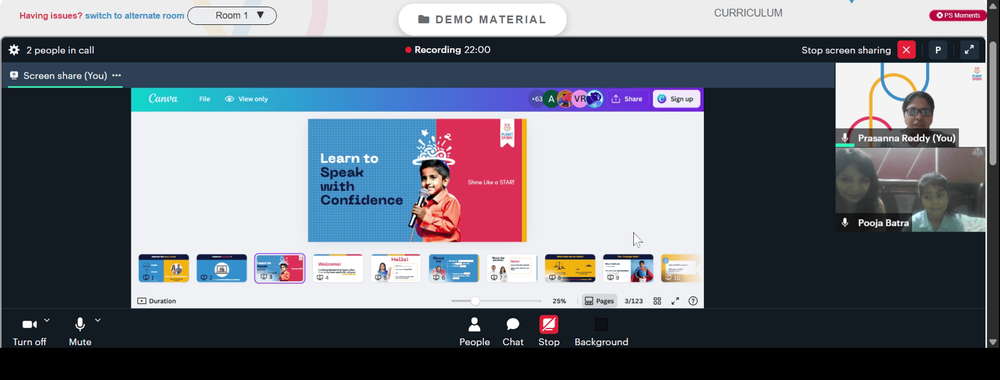This screenshot has width=1000, height=380.
Task: Click the Recording 22:00 indicator
Action: (448, 50)
